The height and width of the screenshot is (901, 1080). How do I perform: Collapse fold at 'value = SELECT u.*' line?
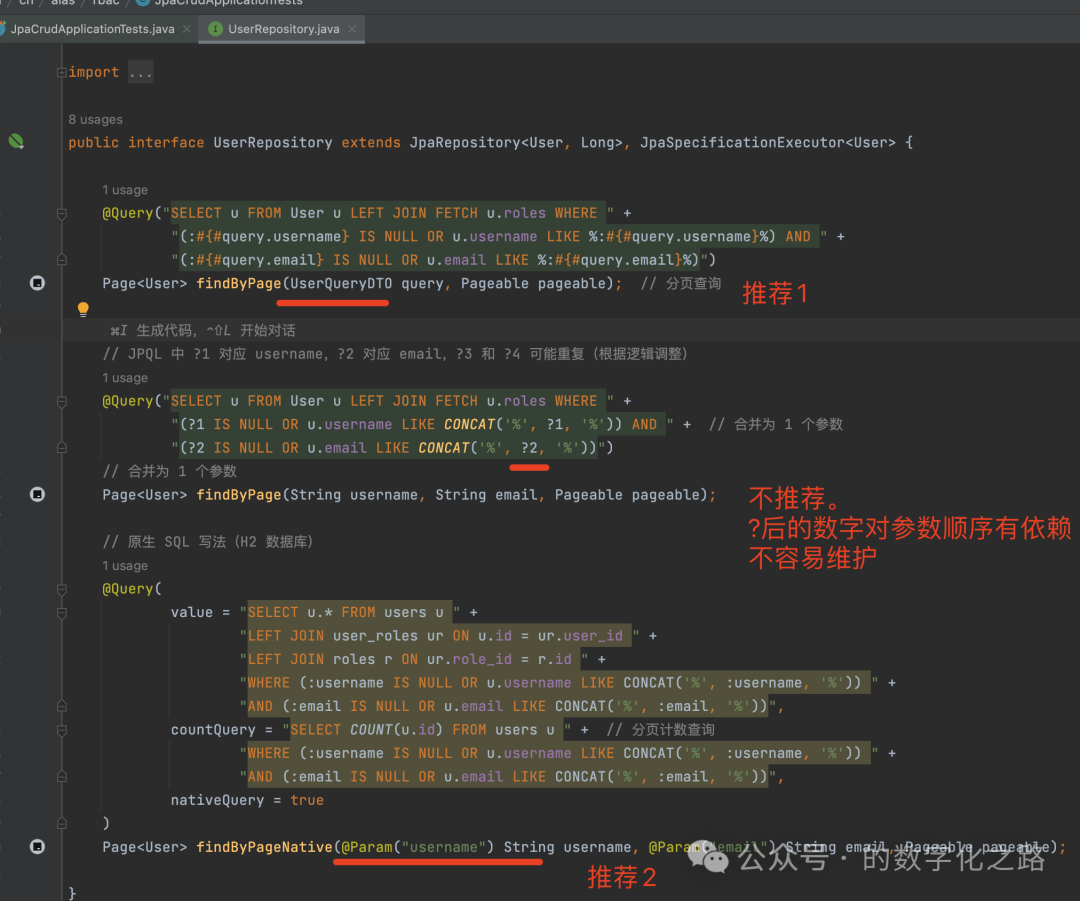[x=61, y=612]
